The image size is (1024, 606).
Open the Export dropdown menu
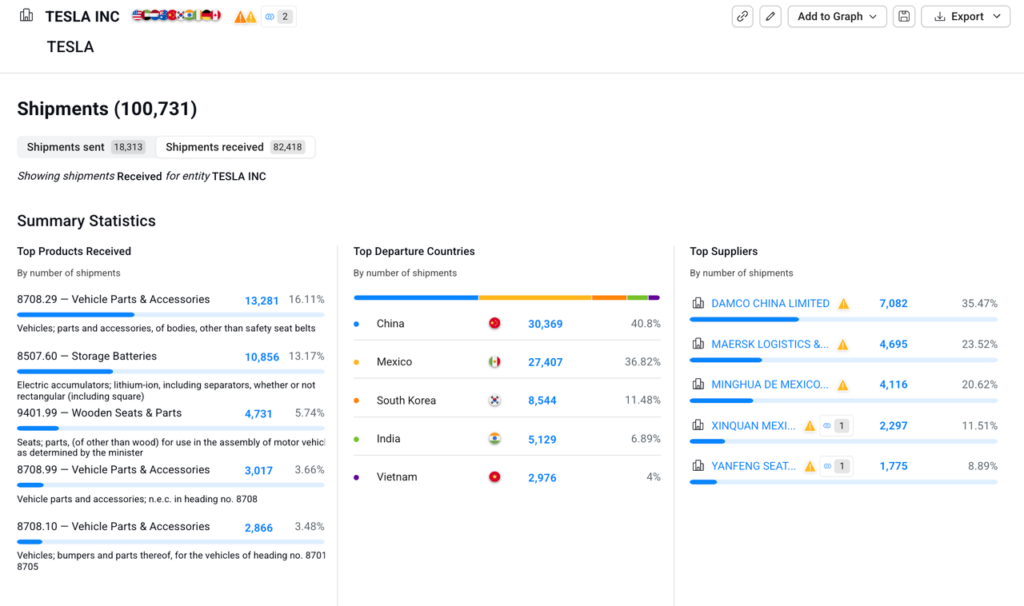pyautogui.click(x=965, y=16)
